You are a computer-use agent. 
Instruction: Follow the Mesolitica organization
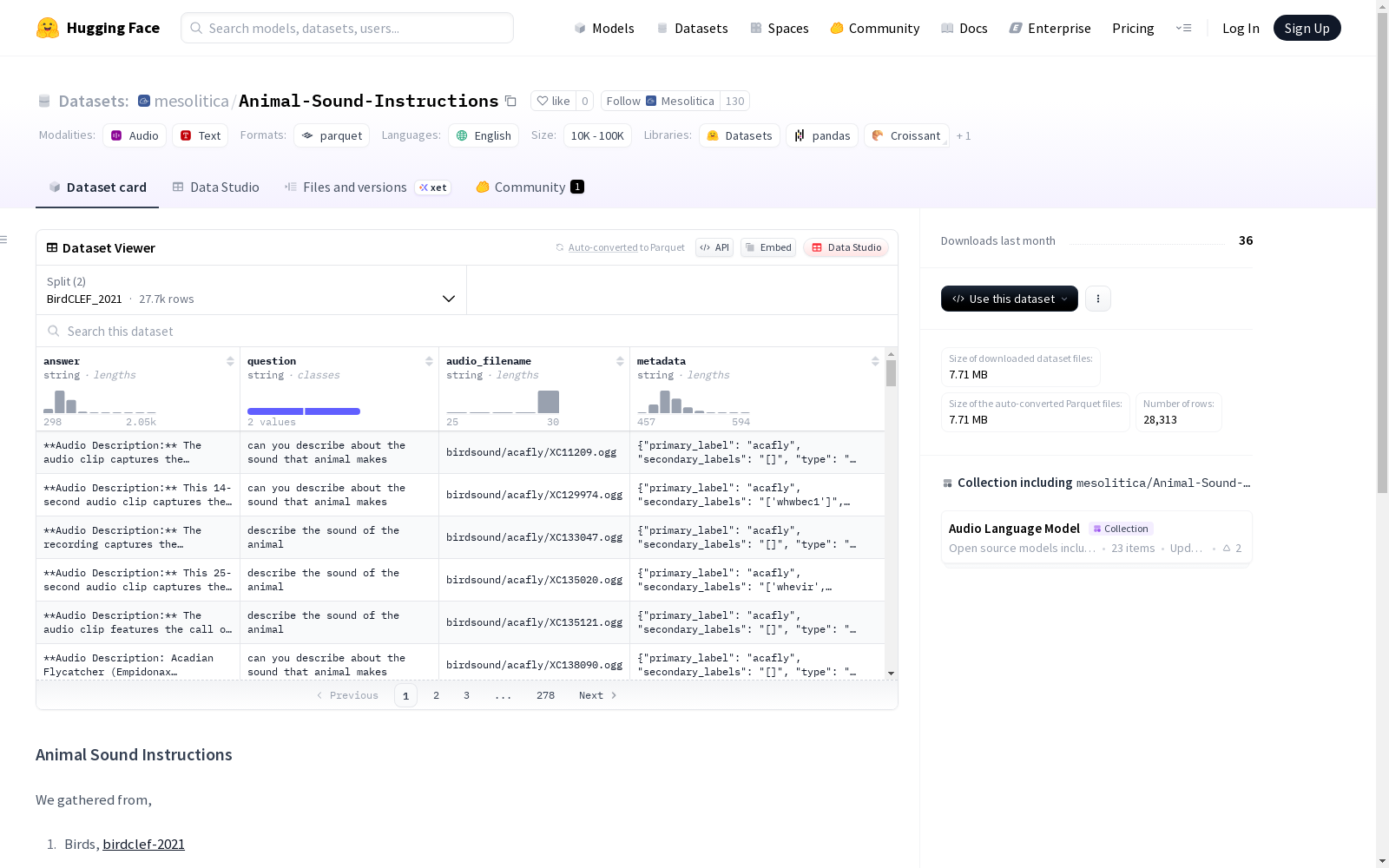coord(660,101)
